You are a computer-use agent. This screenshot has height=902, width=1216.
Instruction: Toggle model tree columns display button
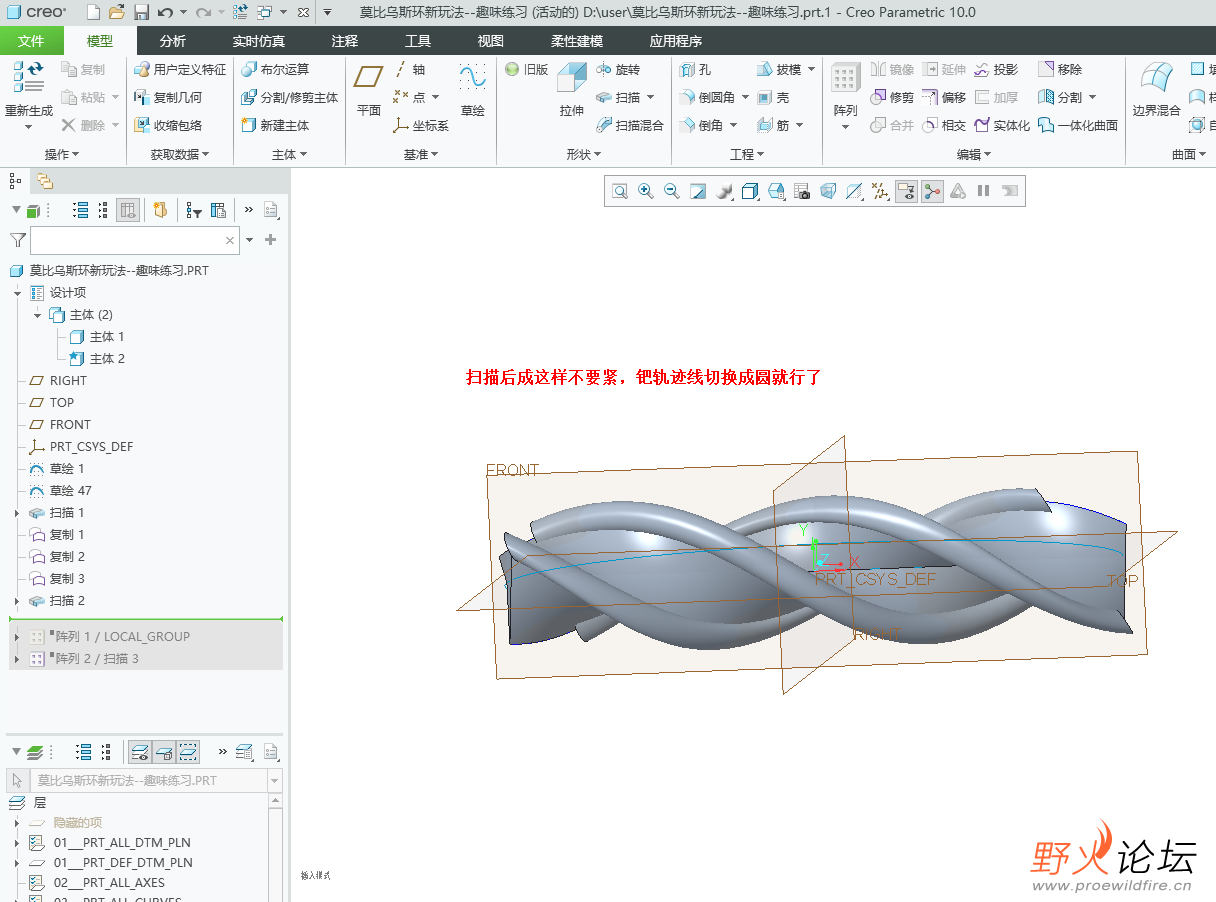click(128, 210)
